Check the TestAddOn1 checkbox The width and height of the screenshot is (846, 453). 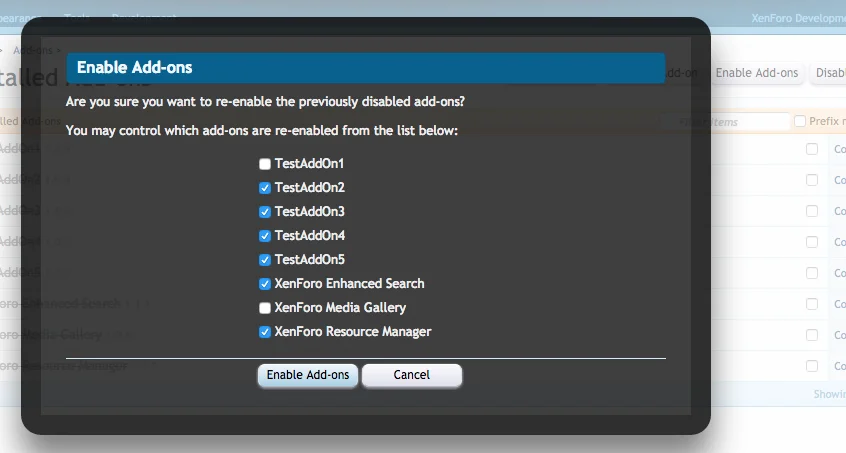point(265,164)
